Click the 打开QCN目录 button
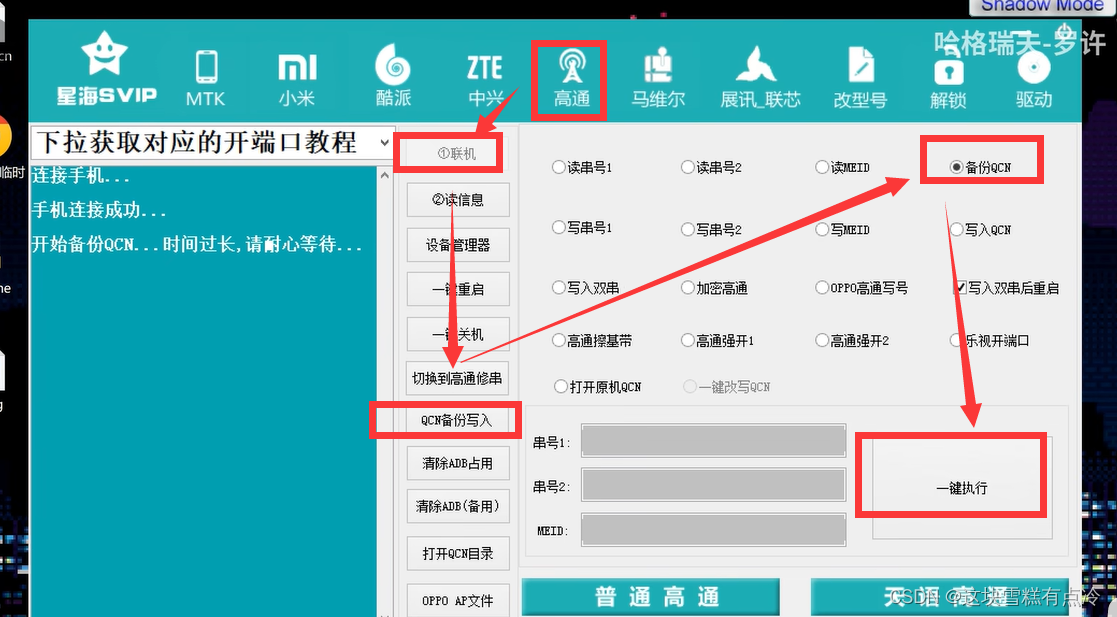 [457, 553]
